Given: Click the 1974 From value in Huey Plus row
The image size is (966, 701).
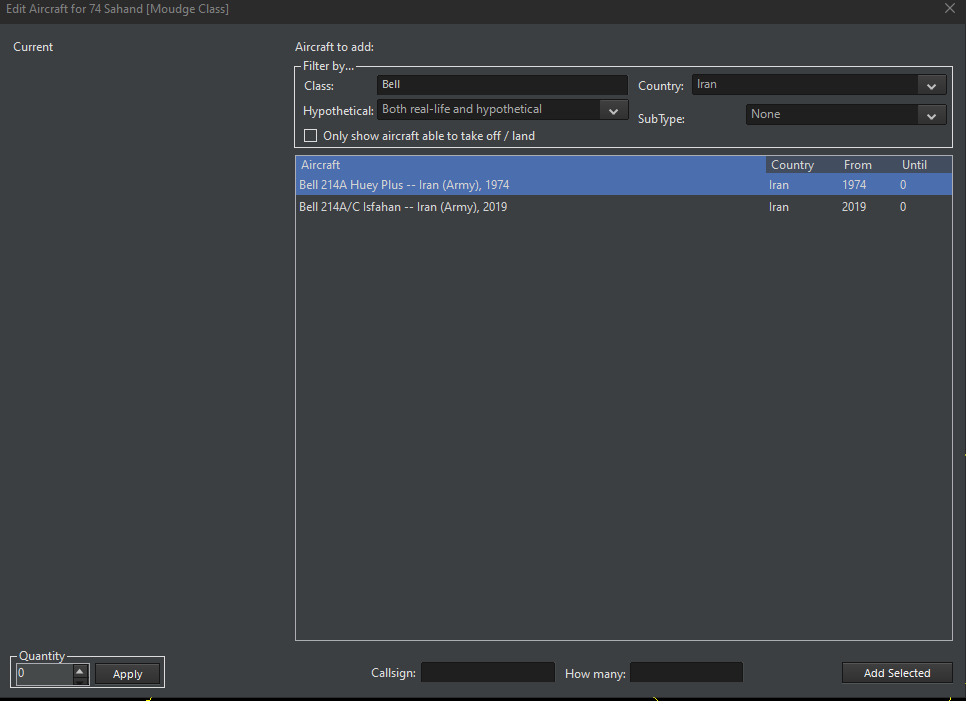Looking at the screenshot, I should pyautogui.click(x=854, y=185).
